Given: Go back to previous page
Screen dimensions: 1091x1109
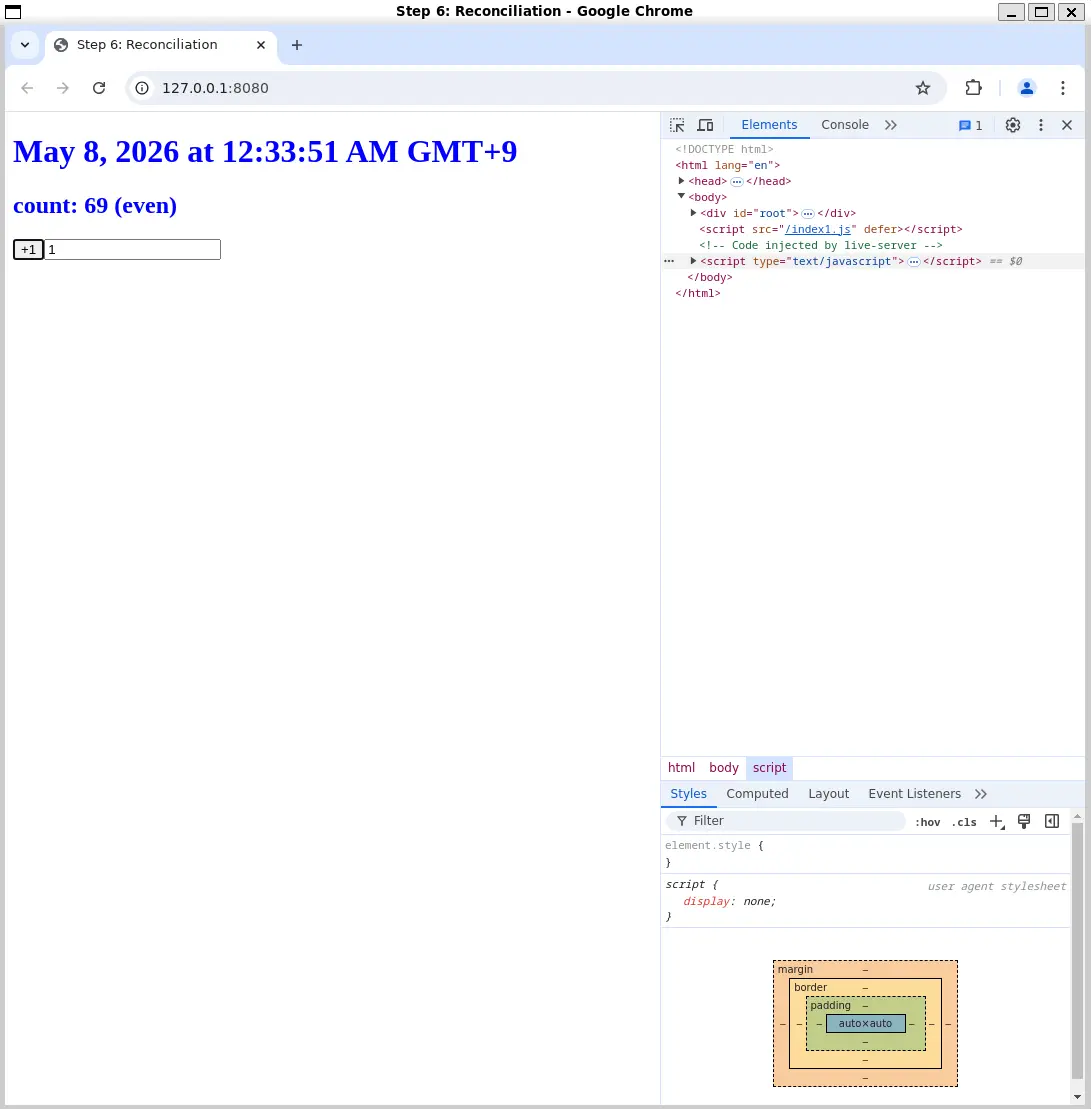Looking at the screenshot, I should point(27,88).
